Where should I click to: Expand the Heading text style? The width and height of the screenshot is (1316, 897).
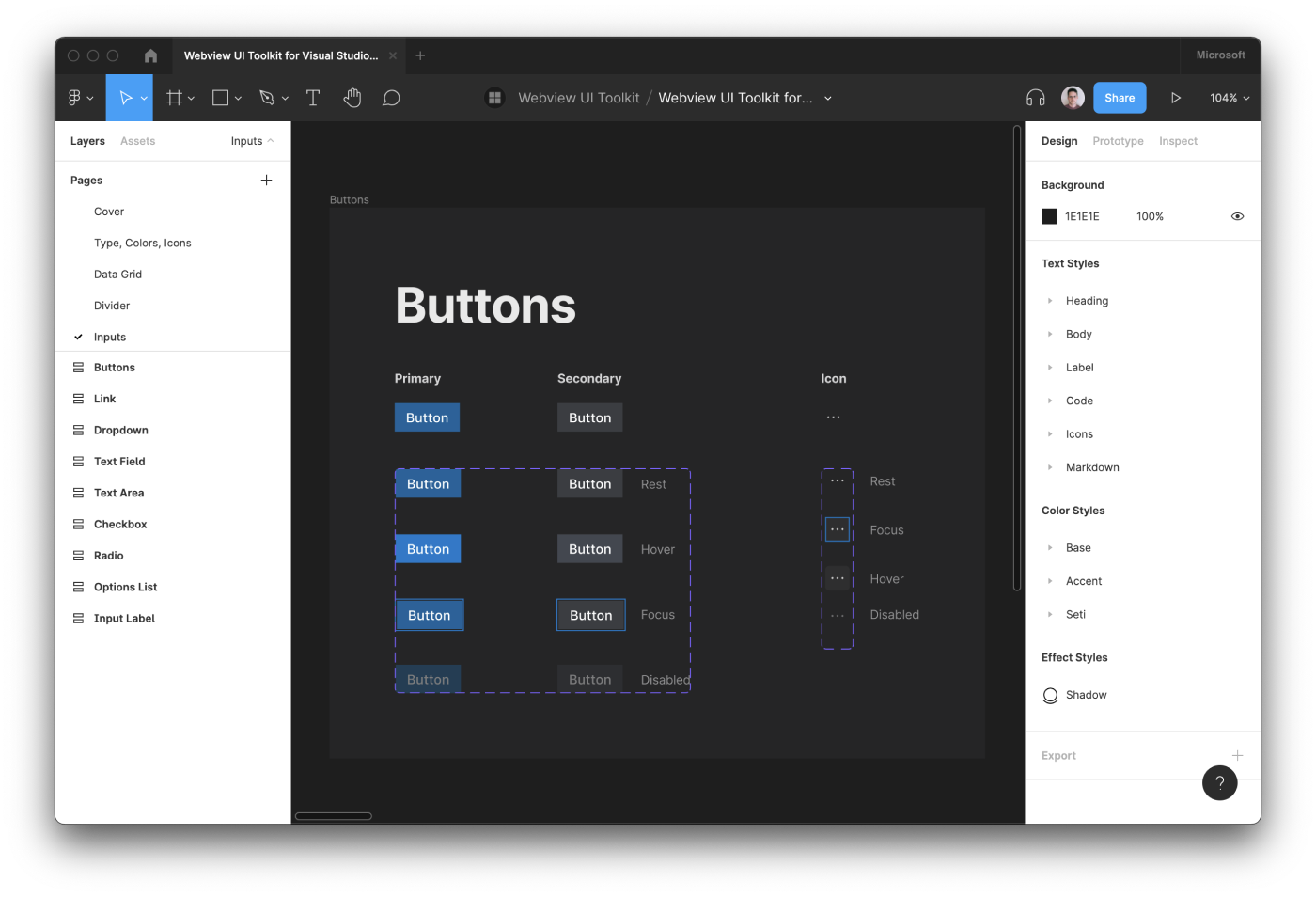coord(1050,300)
